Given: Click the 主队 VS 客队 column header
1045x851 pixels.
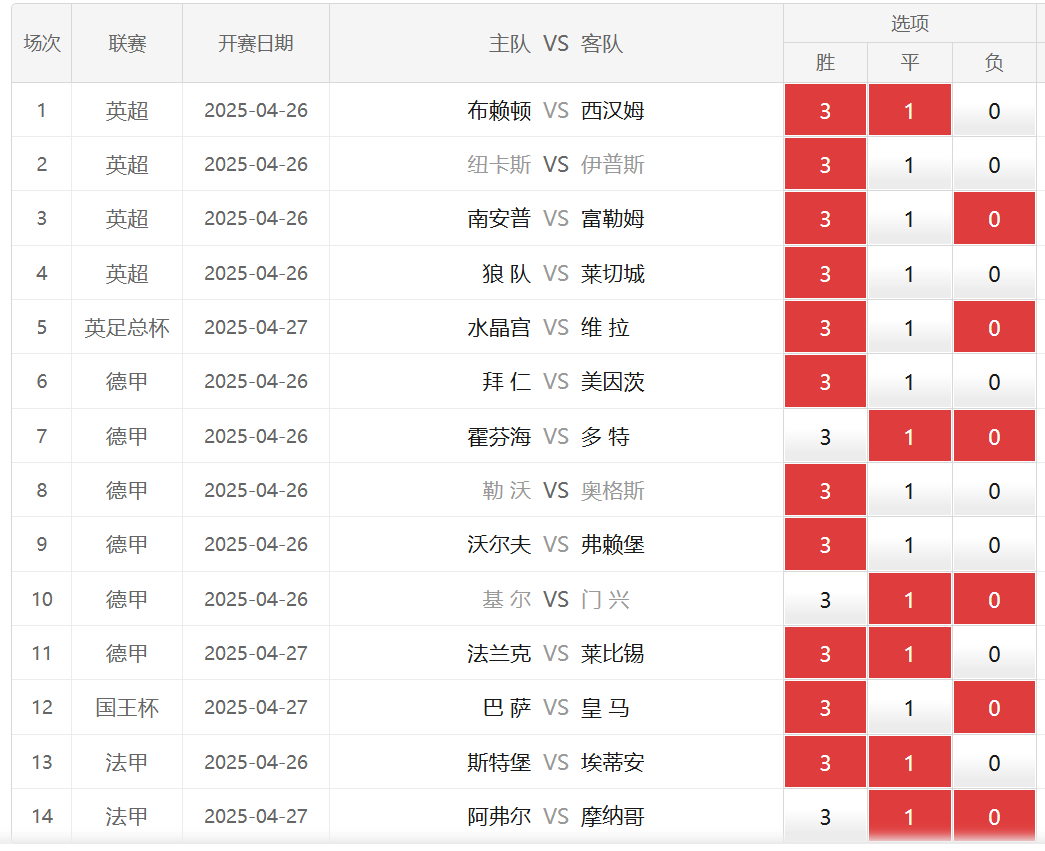Looking at the screenshot, I should click(556, 43).
